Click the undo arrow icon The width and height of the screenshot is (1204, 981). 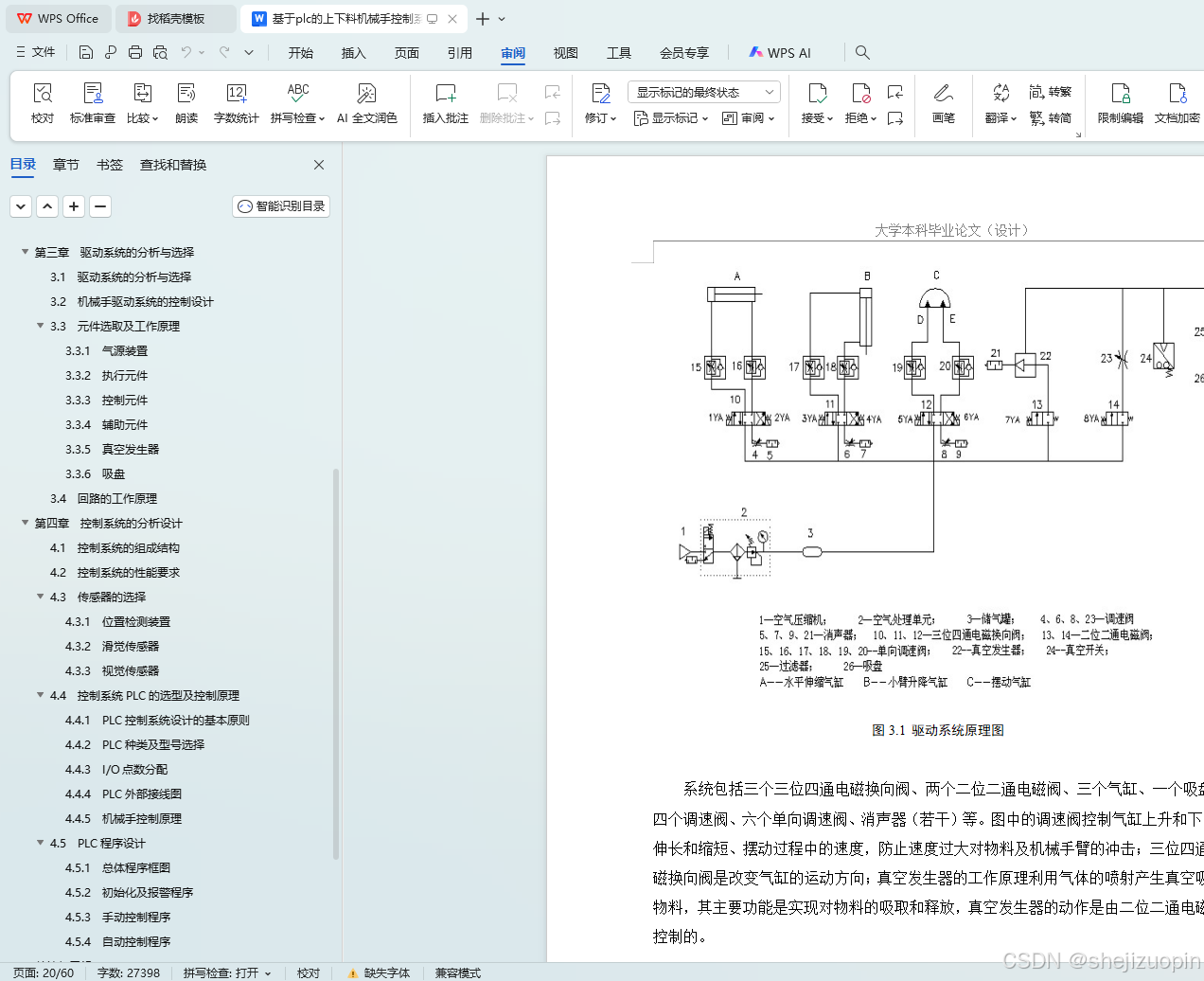[186, 52]
